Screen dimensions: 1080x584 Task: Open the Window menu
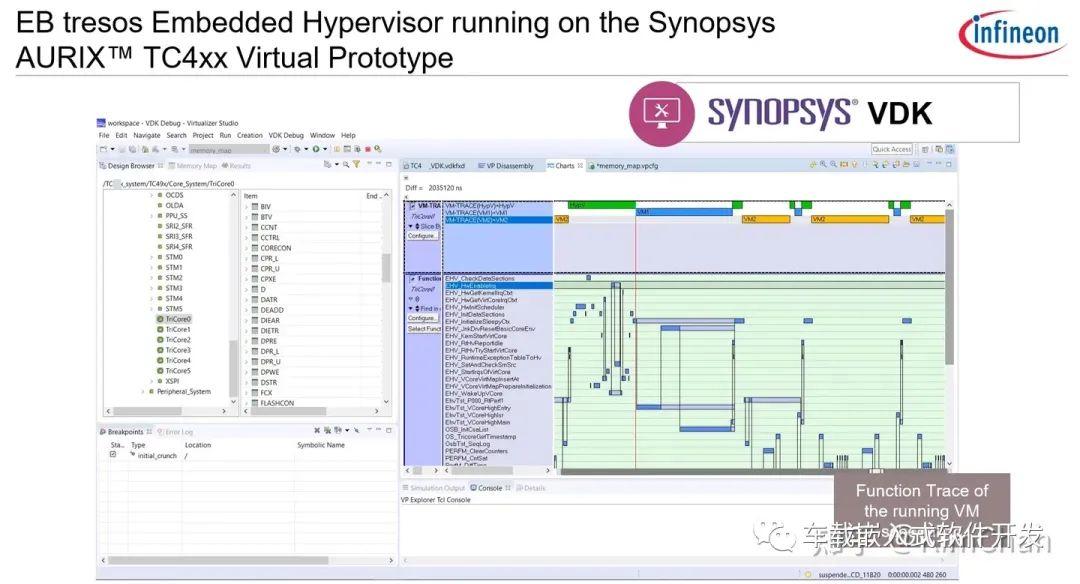pos(322,136)
